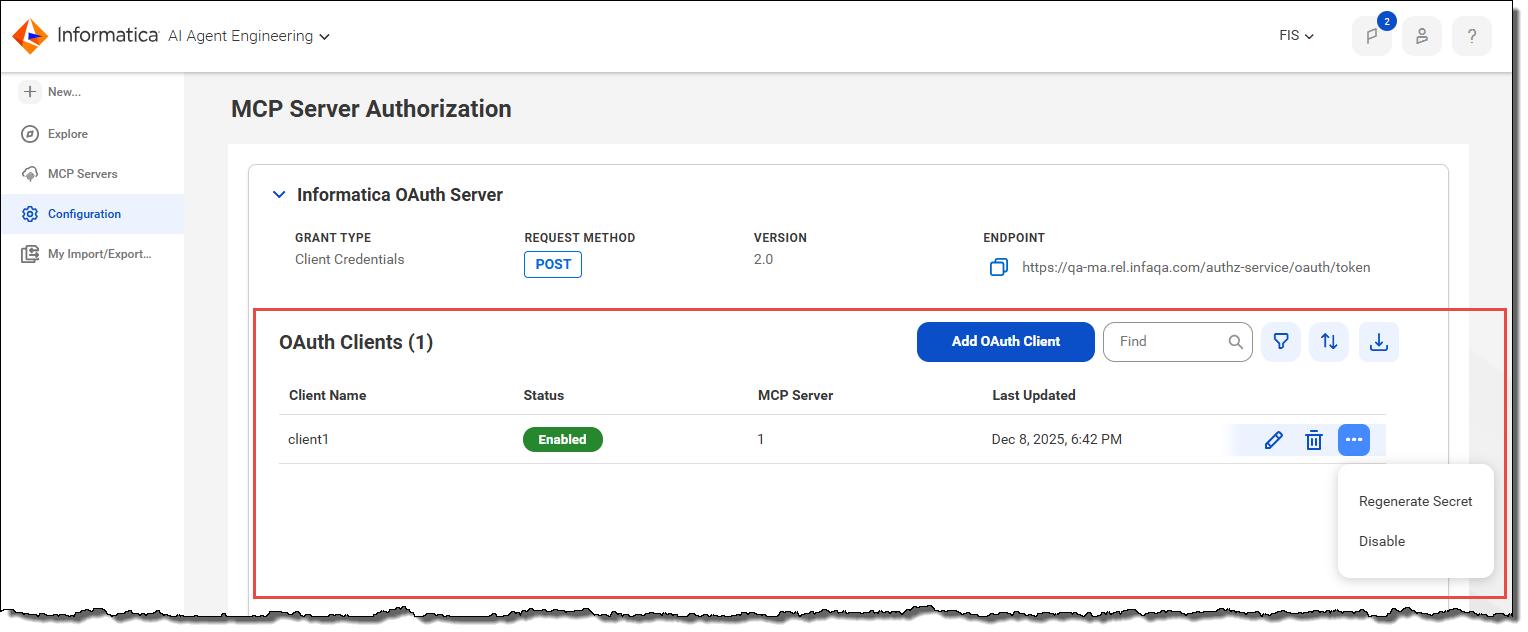1528x632 pixels.
Task: Open the FIS organization dropdown
Action: (1297, 36)
